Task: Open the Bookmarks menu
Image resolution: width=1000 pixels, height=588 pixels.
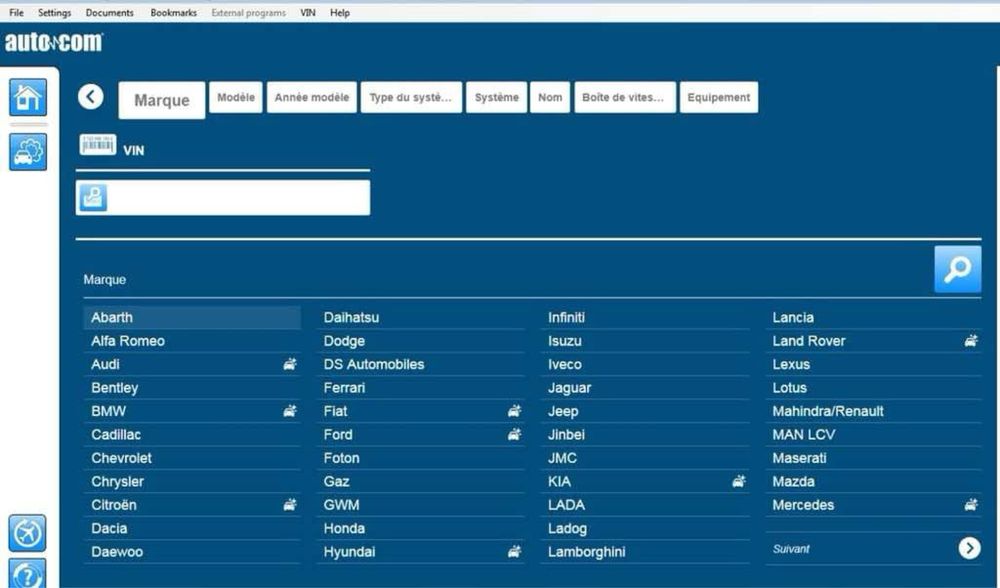Action: click(173, 12)
